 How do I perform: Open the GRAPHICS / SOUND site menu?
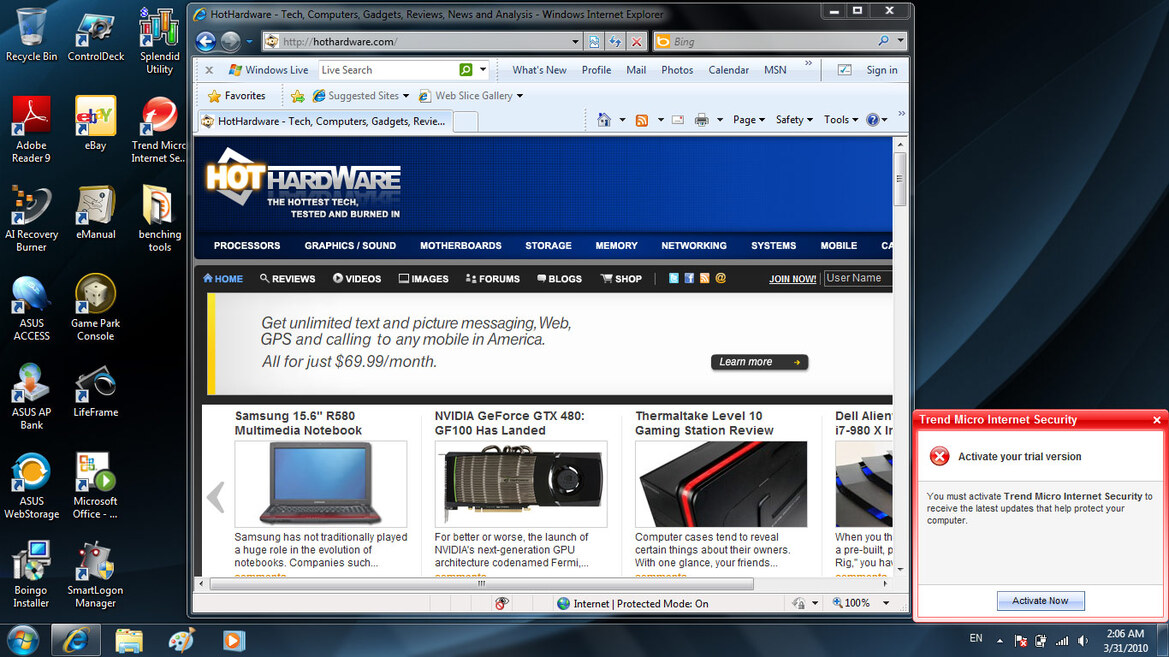tap(350, 245)
